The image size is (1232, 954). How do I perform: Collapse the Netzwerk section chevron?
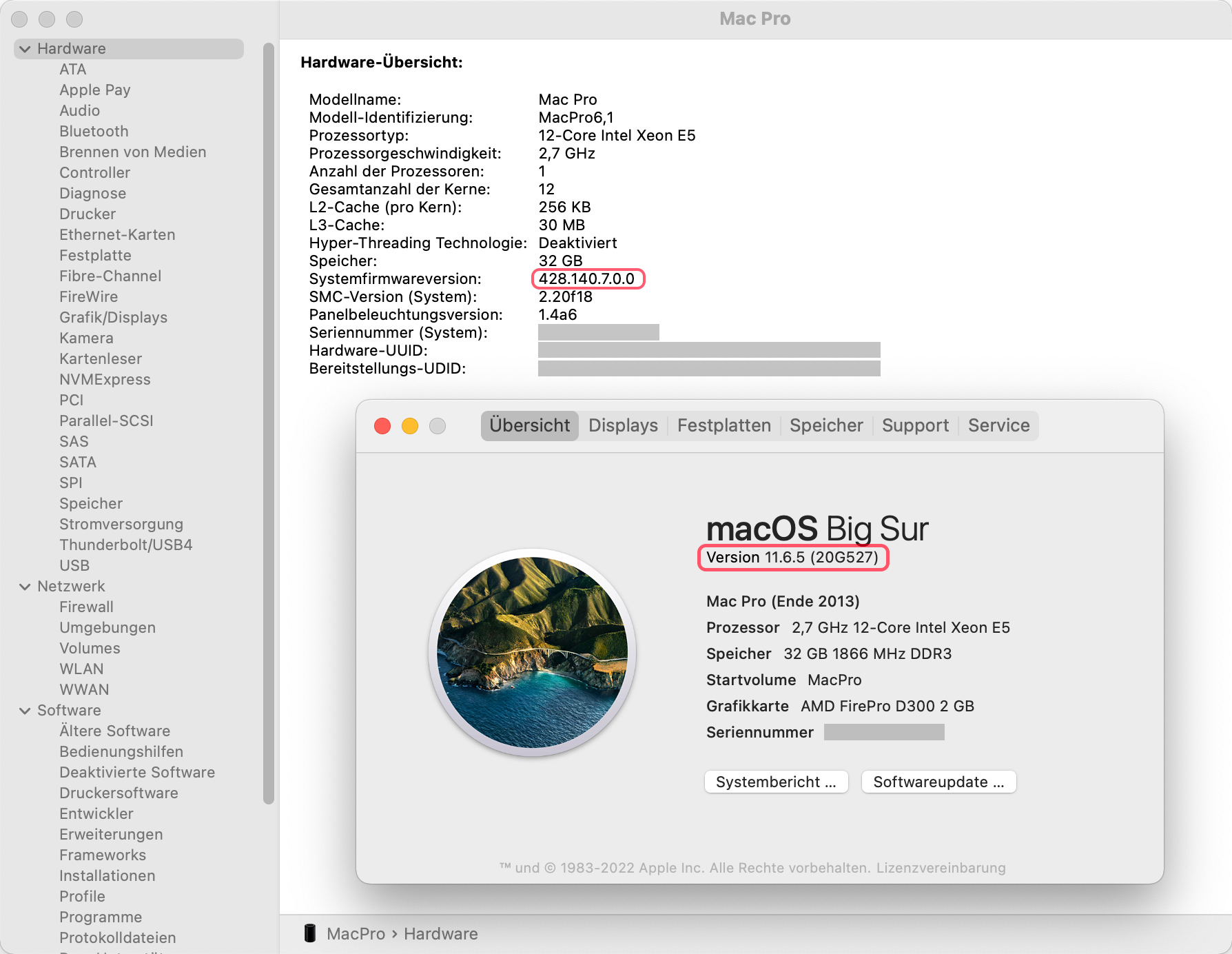[25, 587]
